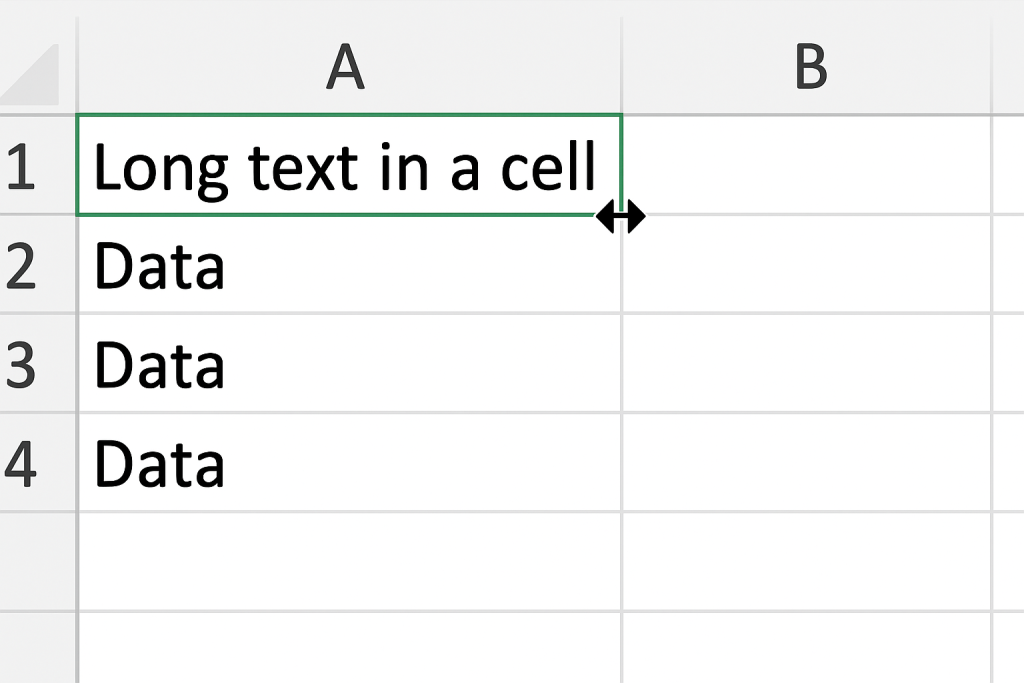Click empty cell in column A, sixth row
Viewport: 1024px width, 683px height.
click(x=347, y=648)
